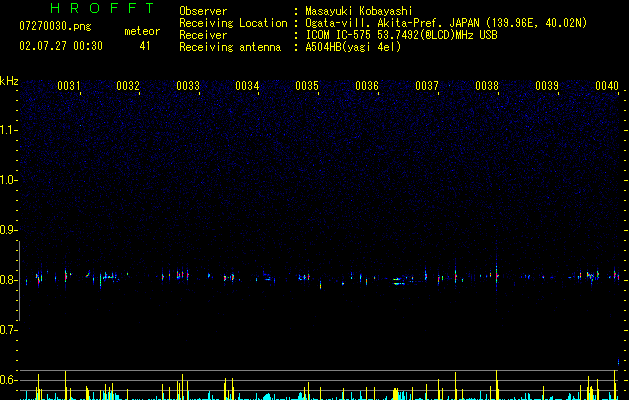The image size is (629, 400).
Task: Click the 0037 time marker
Action: pos(427,86)
